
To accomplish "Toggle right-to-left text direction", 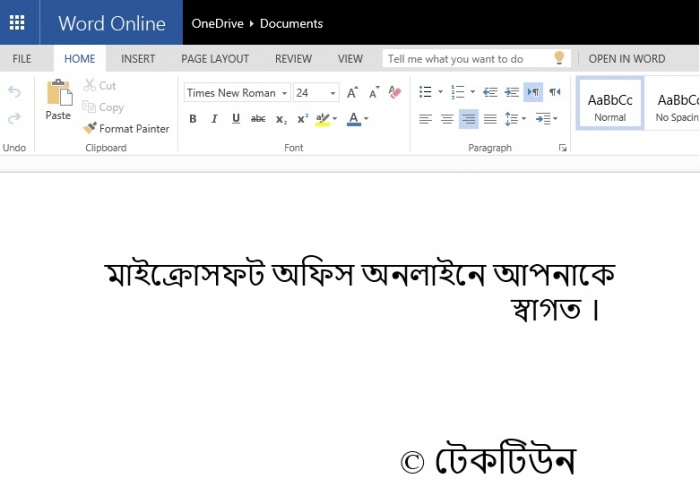I will [x=555, y=92].
